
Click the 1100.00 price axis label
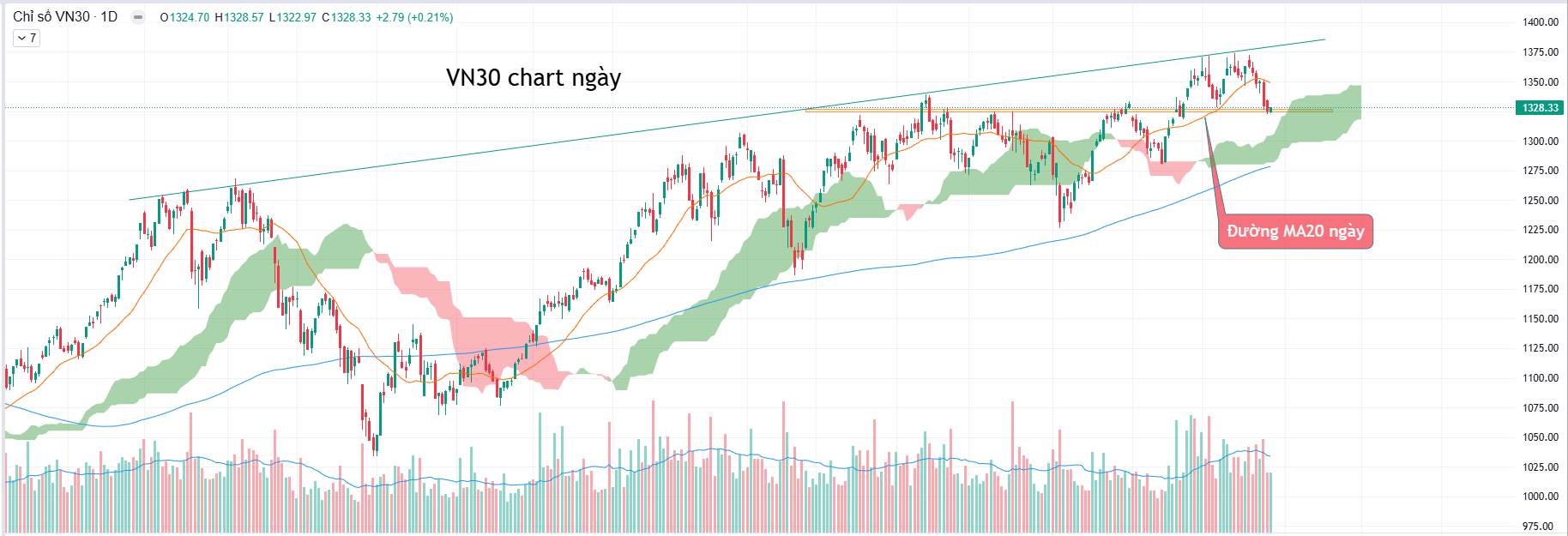tap(1540, 378)
